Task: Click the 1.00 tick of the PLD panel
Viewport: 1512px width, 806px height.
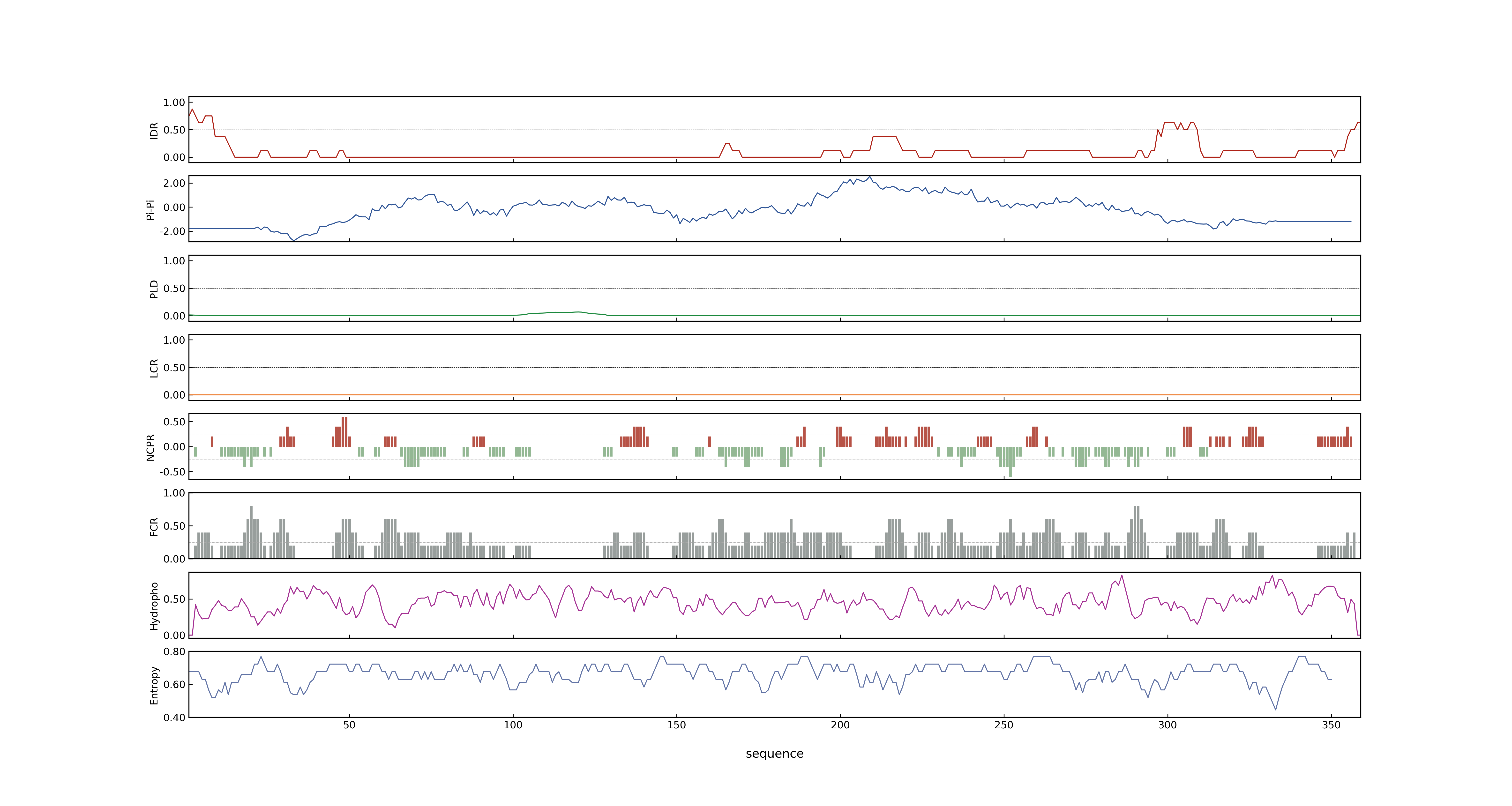Action: click(174, 261)
